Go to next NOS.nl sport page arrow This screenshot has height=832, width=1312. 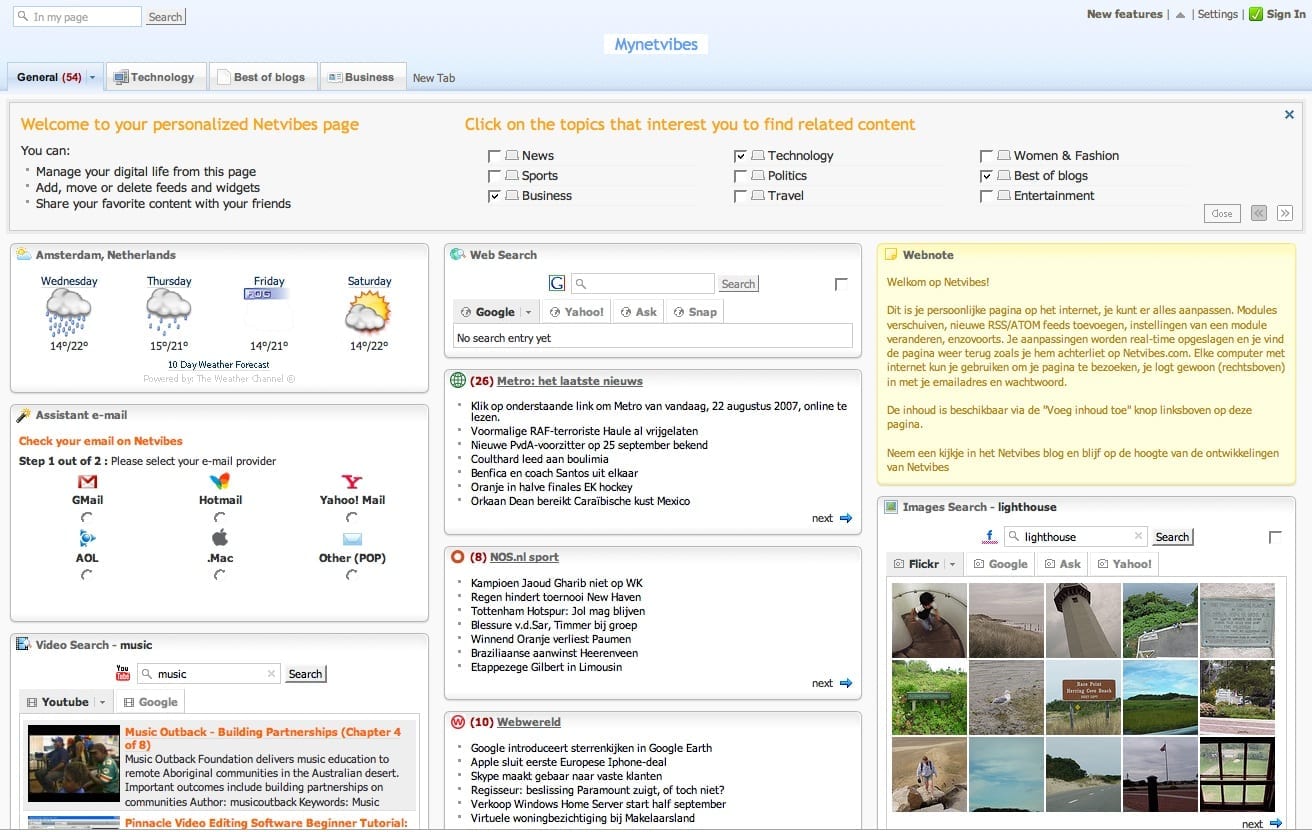846,683
